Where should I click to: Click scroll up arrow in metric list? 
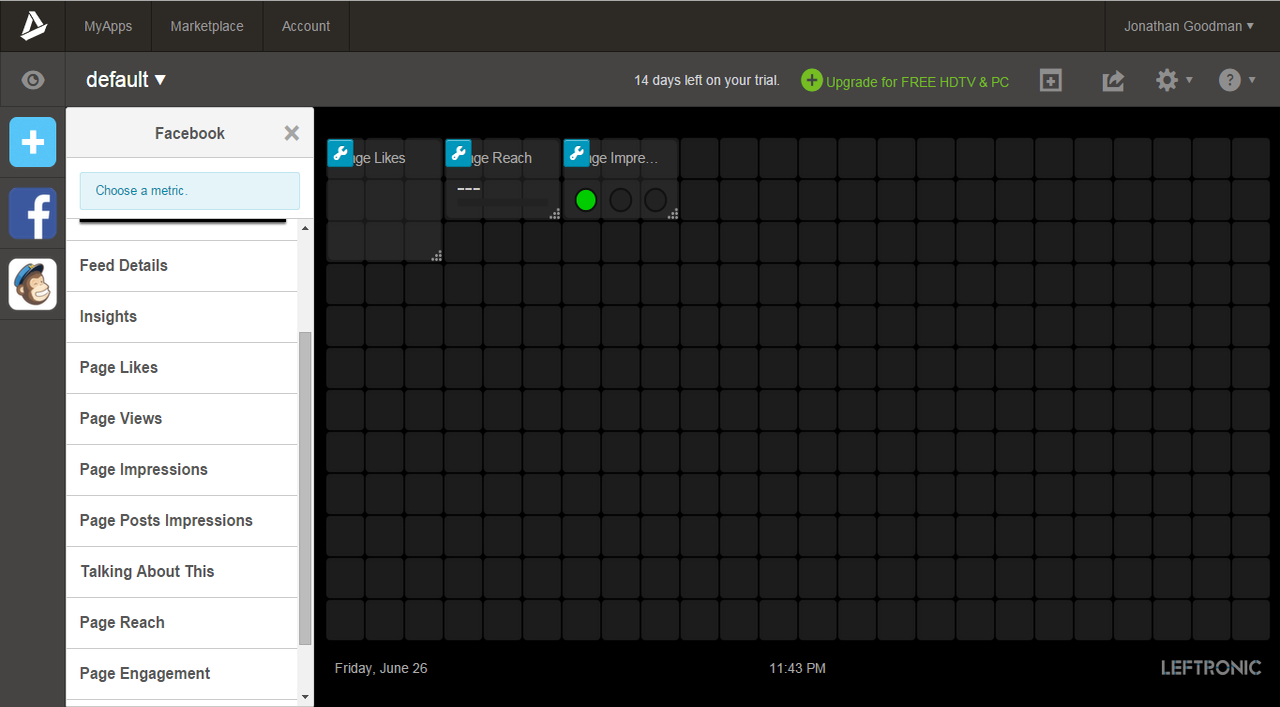coord(305,229)
